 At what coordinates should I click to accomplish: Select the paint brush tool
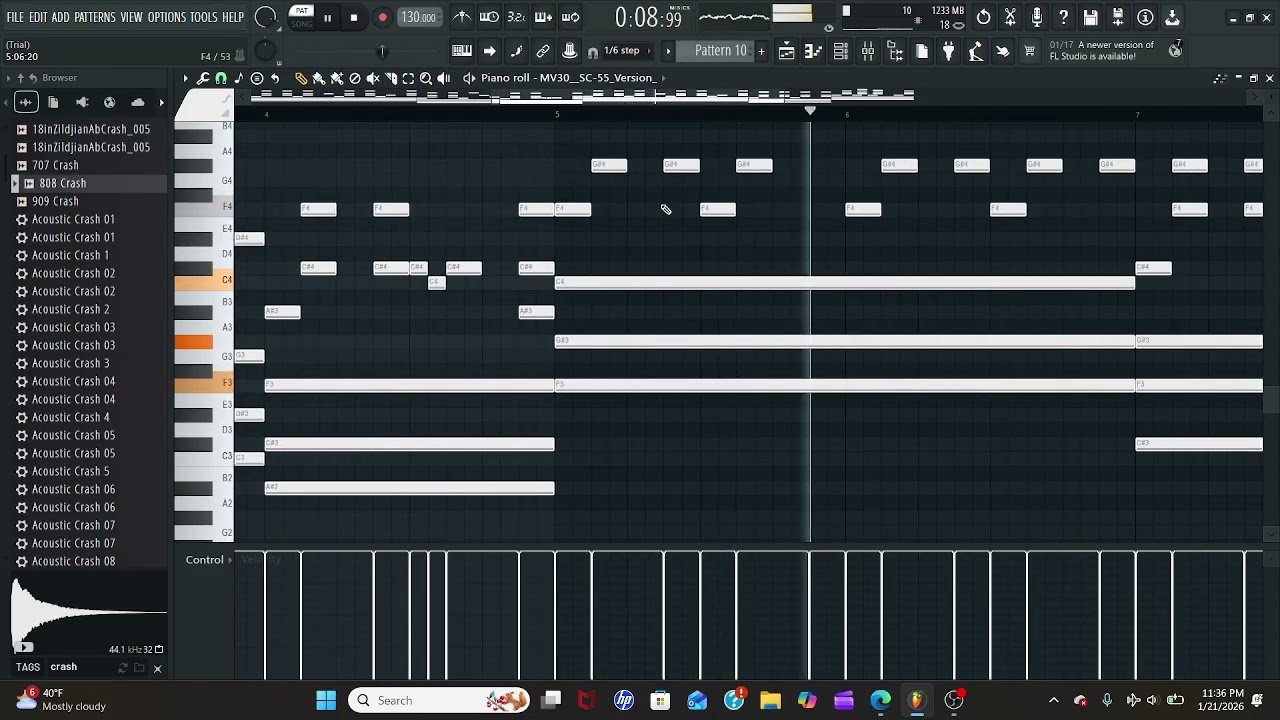[319, 78]
